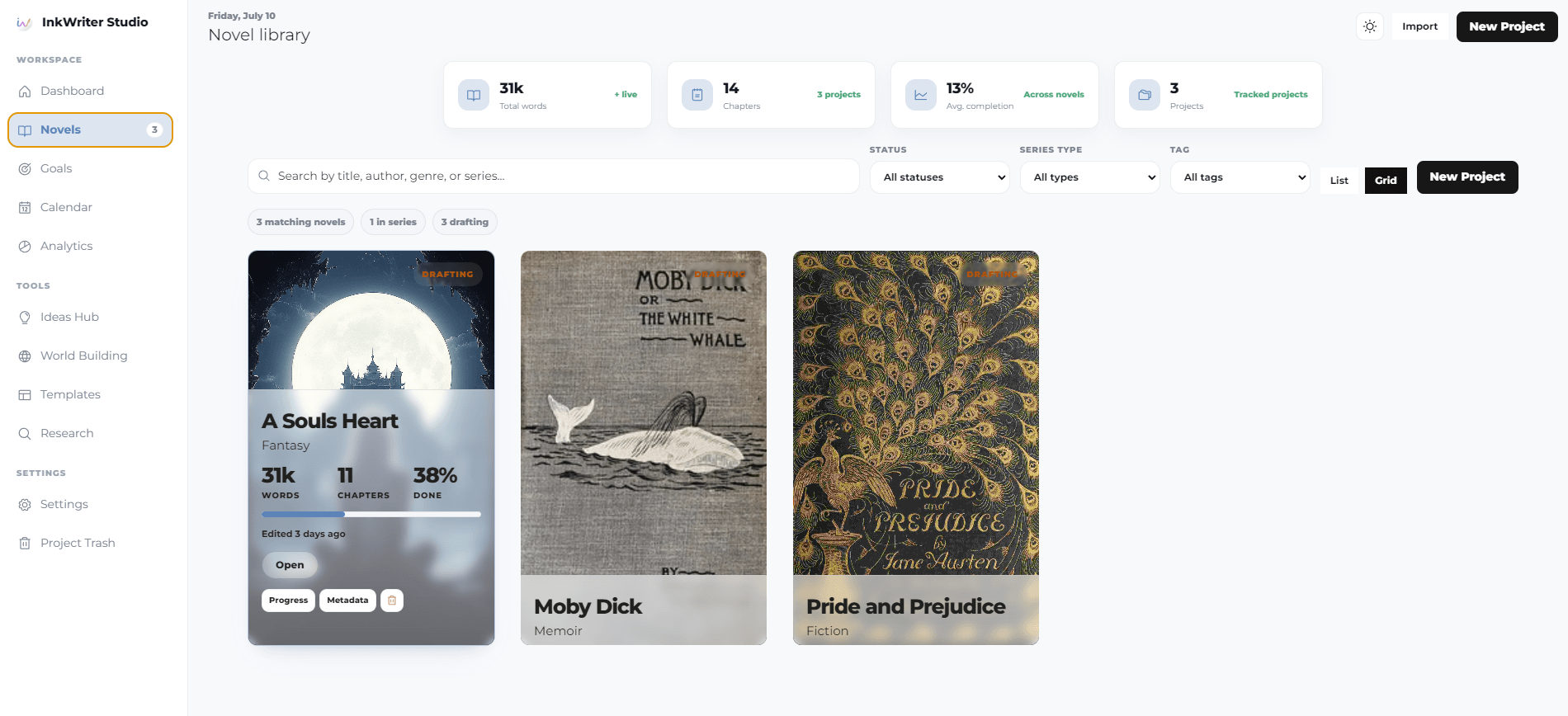This screenshot has width=1568, height=716.
Task: Click the Goals target icon
Action: click(25, 169)
